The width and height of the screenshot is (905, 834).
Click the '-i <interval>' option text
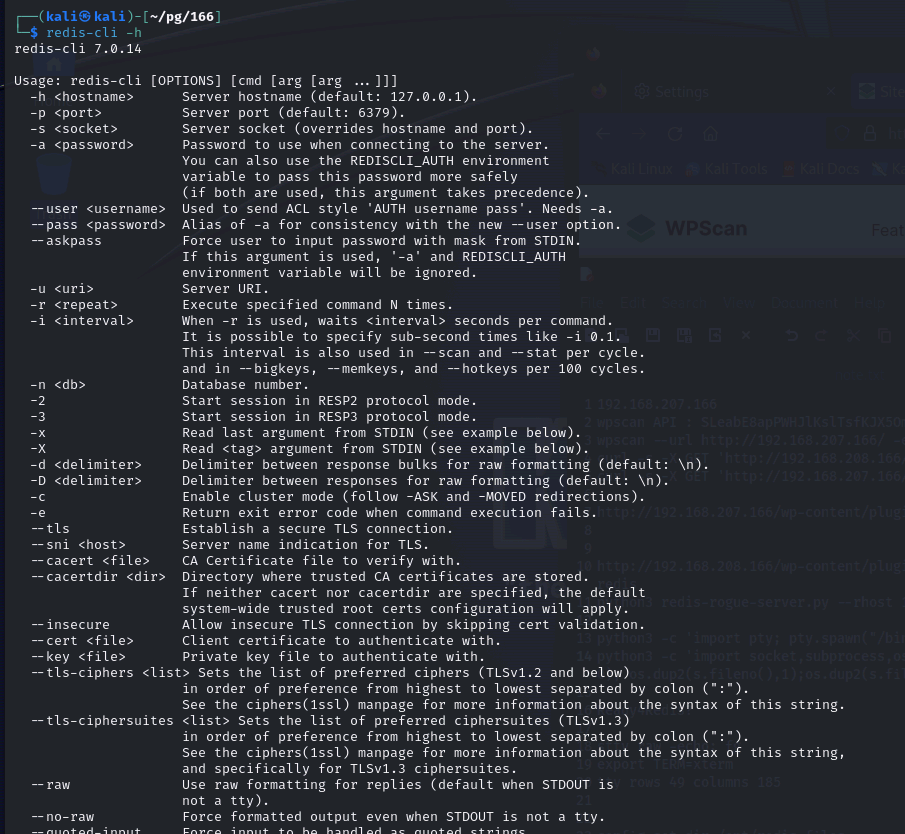click(x=82, y=321)
